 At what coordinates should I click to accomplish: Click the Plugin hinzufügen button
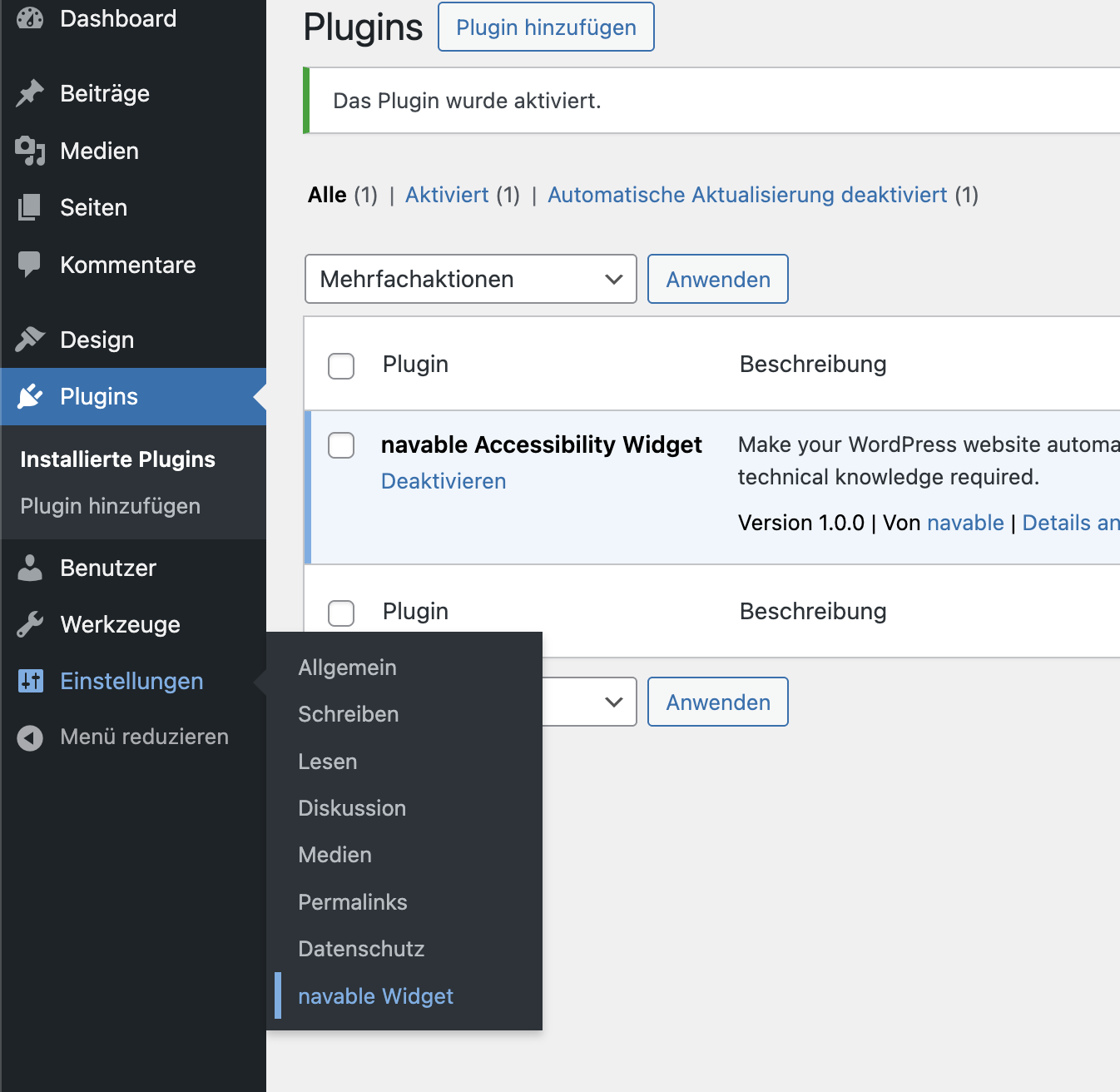[546, 27]
